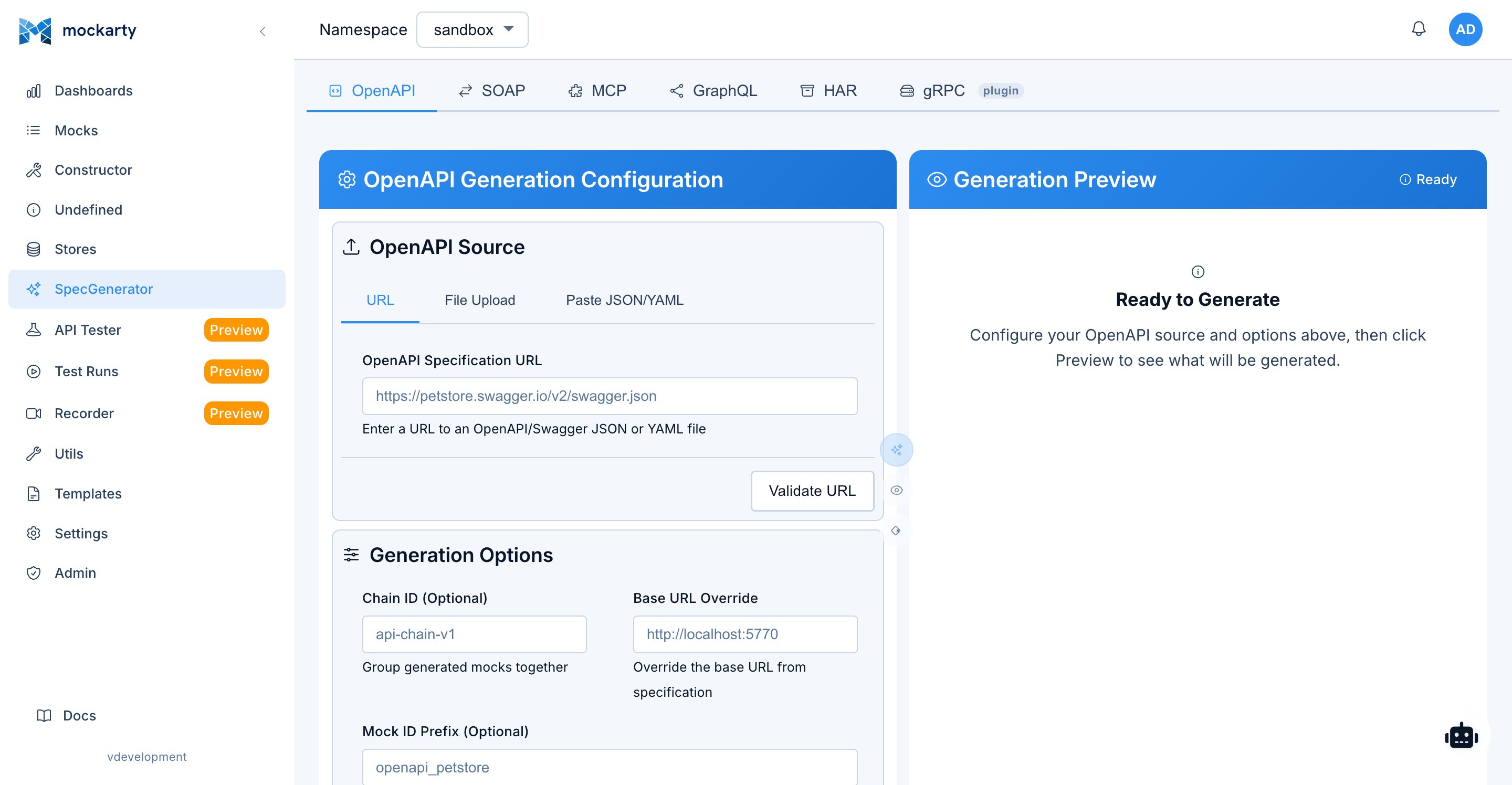Select the File Upload source tab
Screen dimensions: 1512x785
479,300
